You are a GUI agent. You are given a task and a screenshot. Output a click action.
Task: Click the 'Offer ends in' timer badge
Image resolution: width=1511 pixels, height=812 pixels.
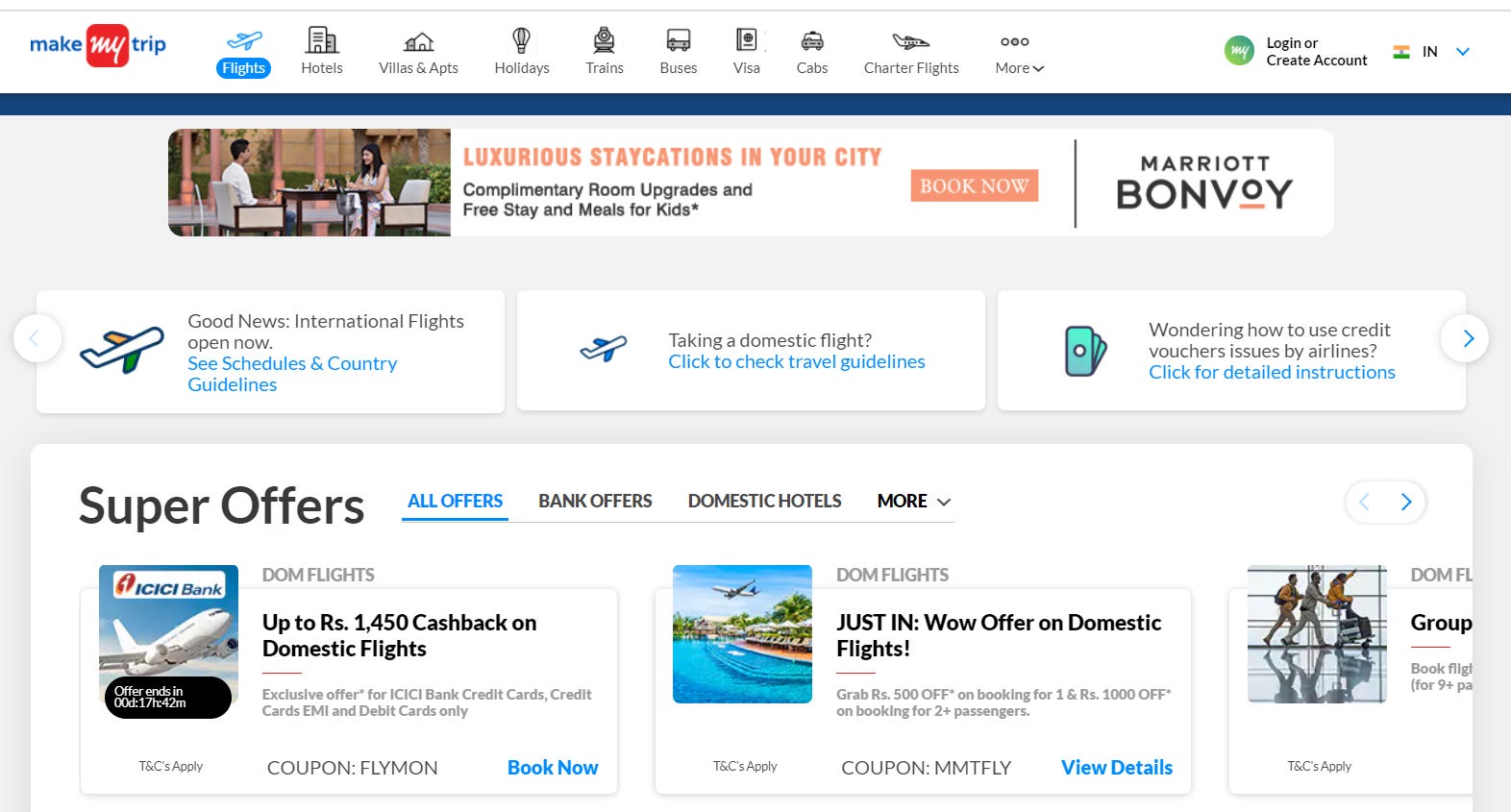click(x=168, y=698)
